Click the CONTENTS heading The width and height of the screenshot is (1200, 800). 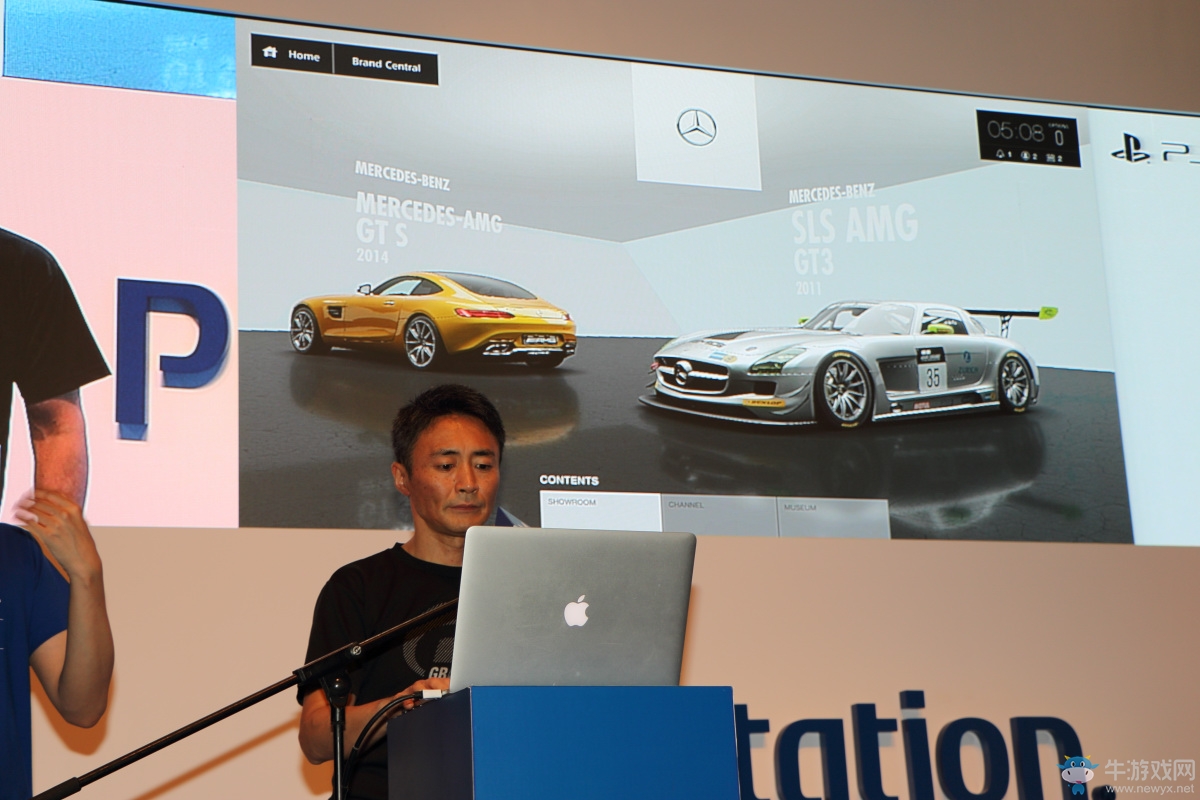[570, 480]
